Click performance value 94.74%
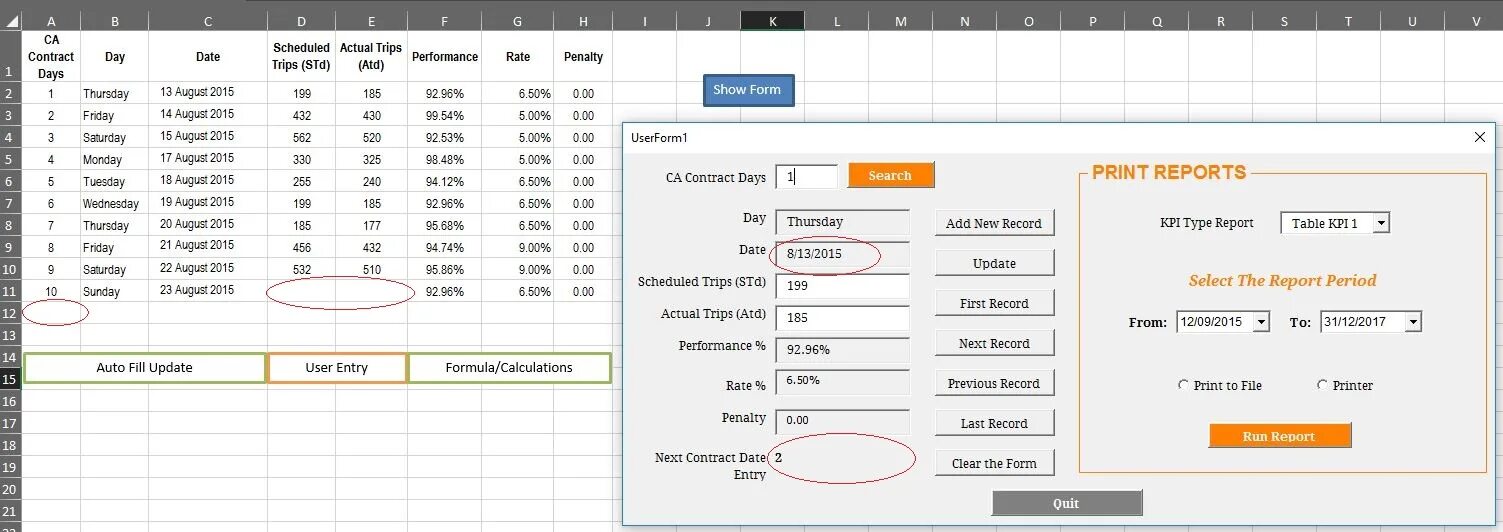Screen dimensions: 1503x532 [445, 247]
